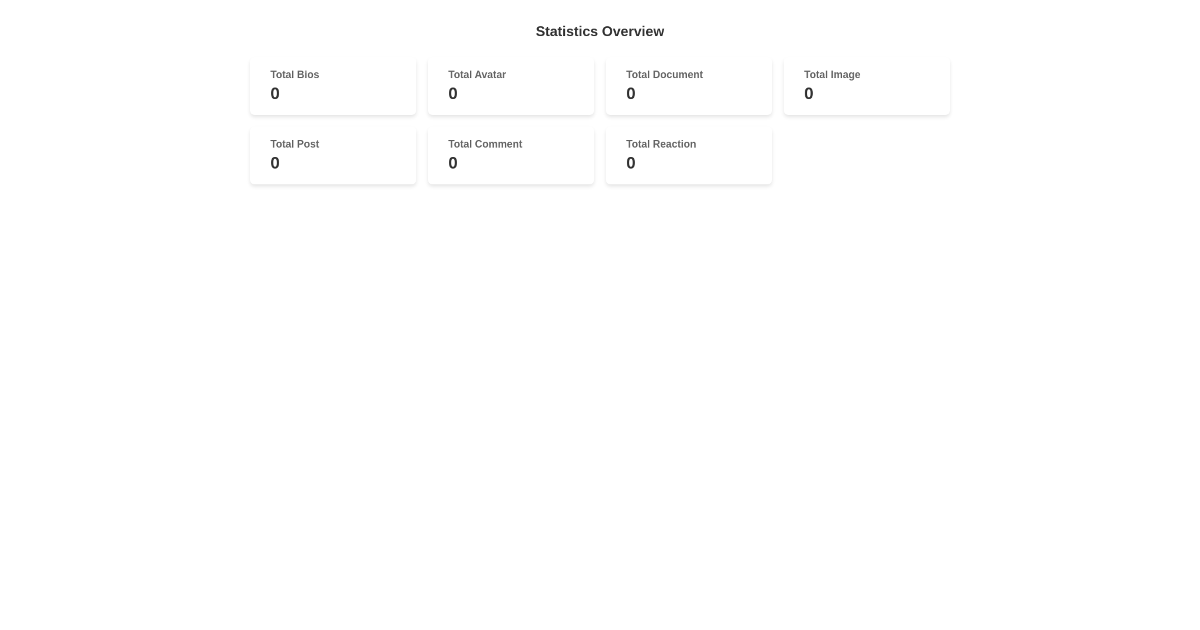Click the Total Document card
Screen dimensions: 1200x630
pyautogui.click(x=688, y=85)
